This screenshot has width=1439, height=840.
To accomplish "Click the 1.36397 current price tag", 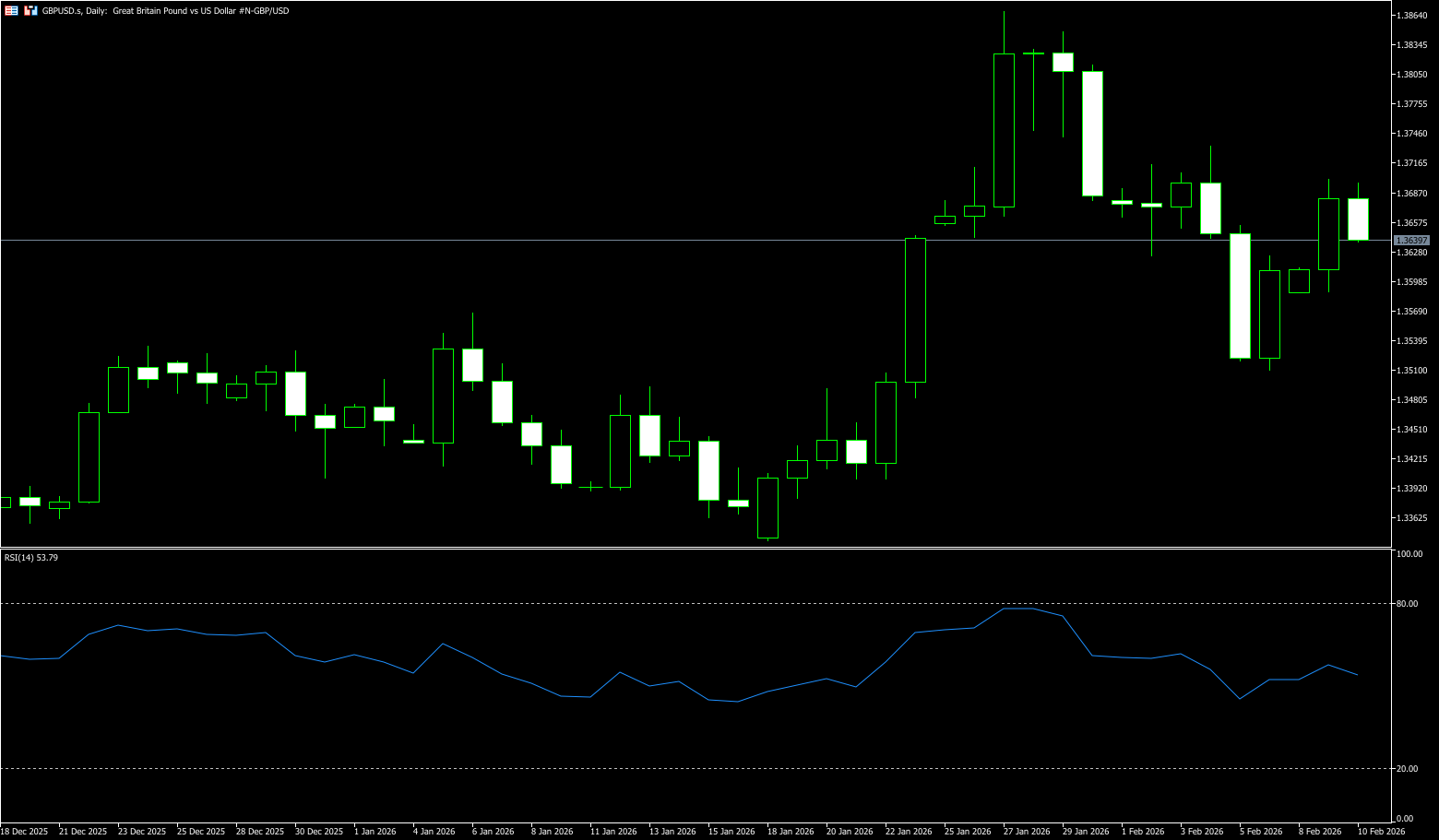I will point(1411,241).
